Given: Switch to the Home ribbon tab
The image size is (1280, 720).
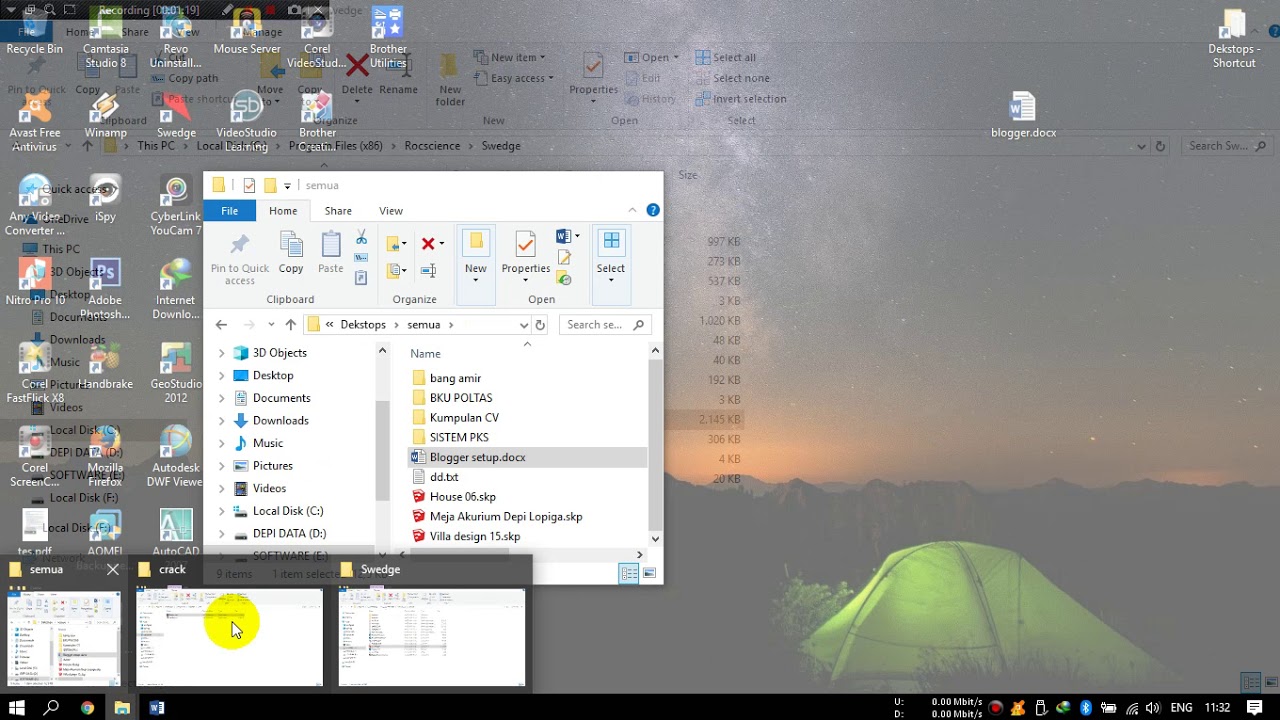Looking at the screenshot, I should (283, 211).
